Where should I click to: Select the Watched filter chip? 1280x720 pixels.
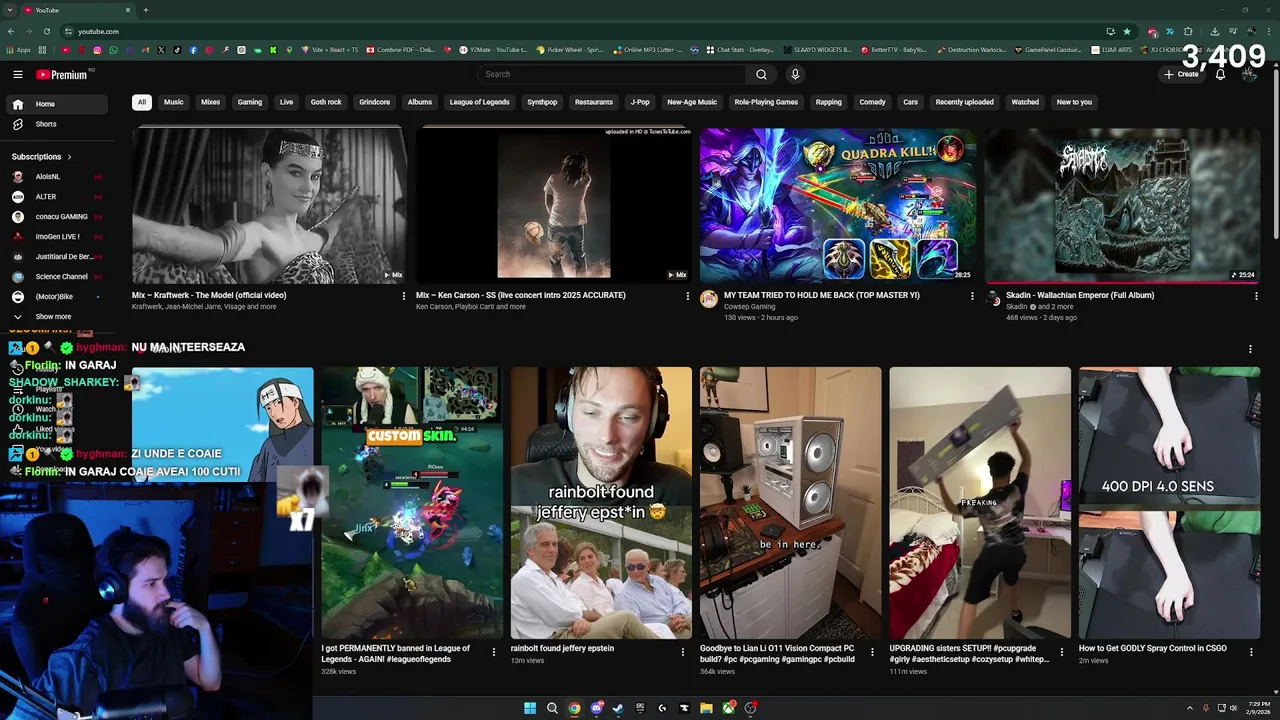coord(1025,102)
